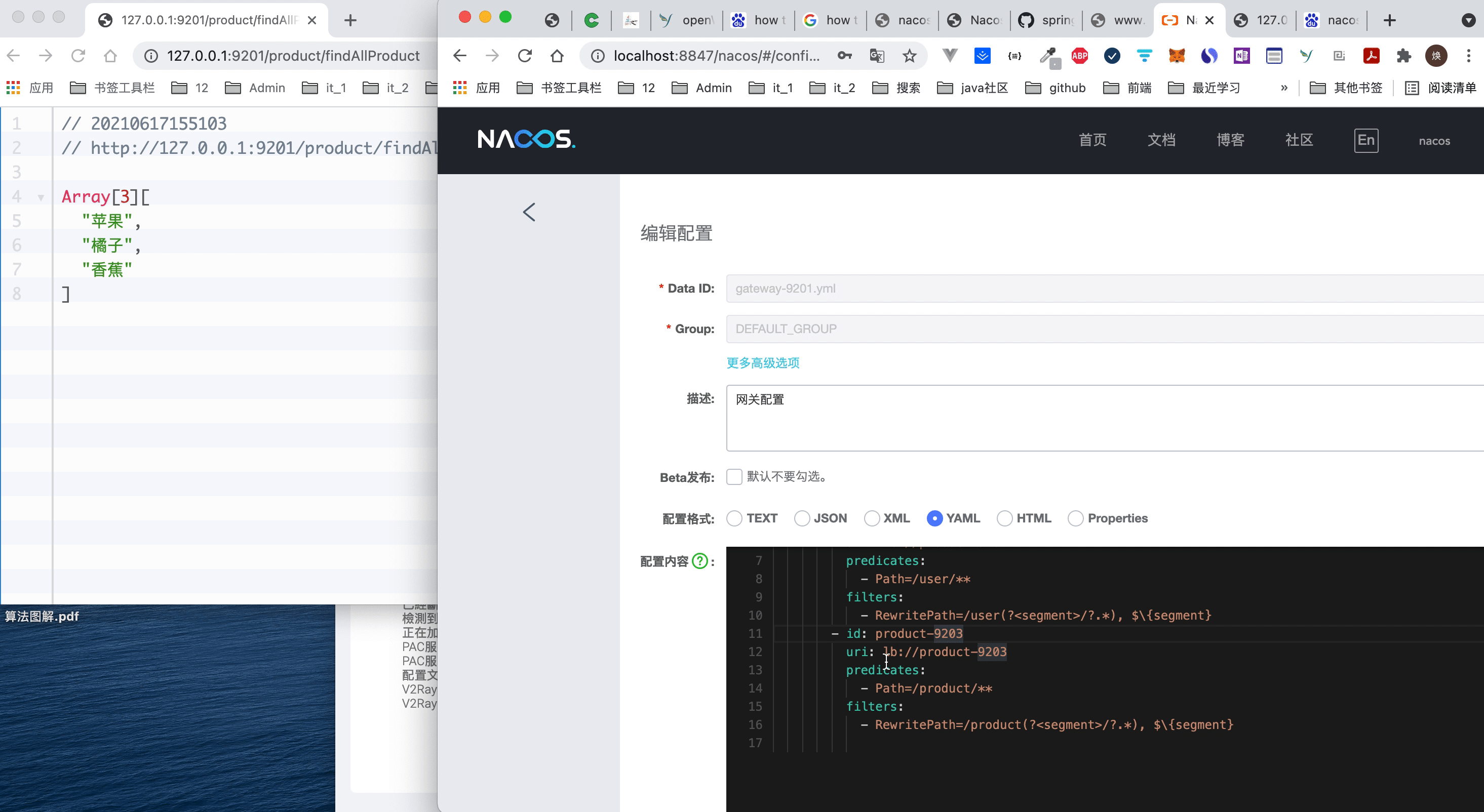Open 社区 in Nacos header
The image size is (1484, 812).
tap(1299, 140)
